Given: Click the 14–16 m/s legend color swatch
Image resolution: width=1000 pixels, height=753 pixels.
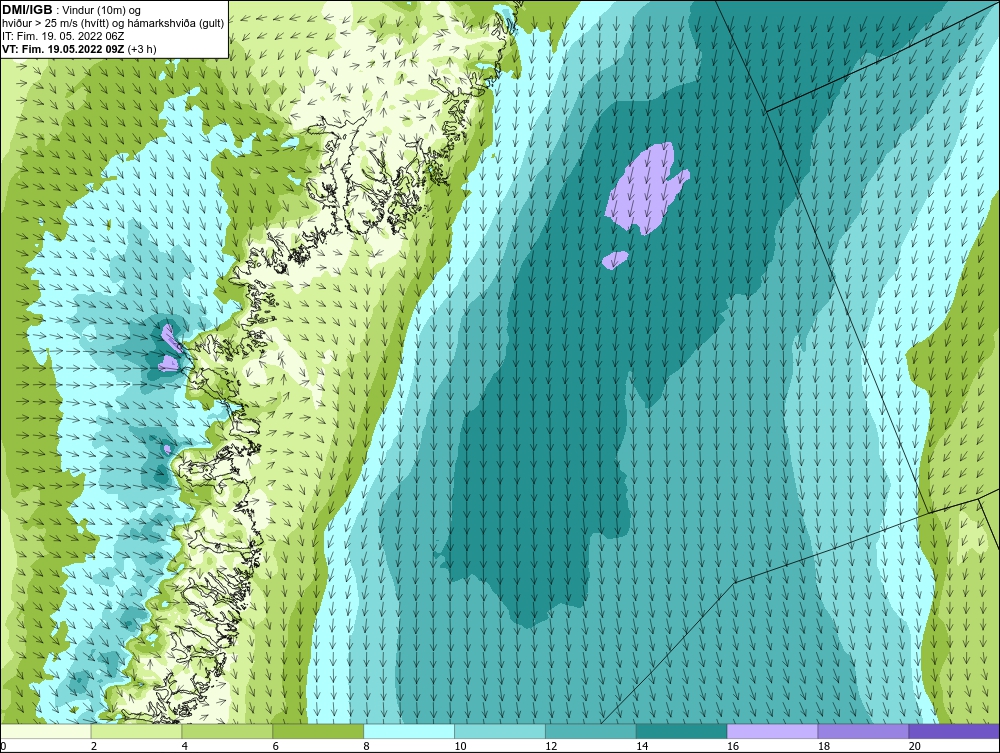Looking at the screenshot, I should (x=682, y=731).
